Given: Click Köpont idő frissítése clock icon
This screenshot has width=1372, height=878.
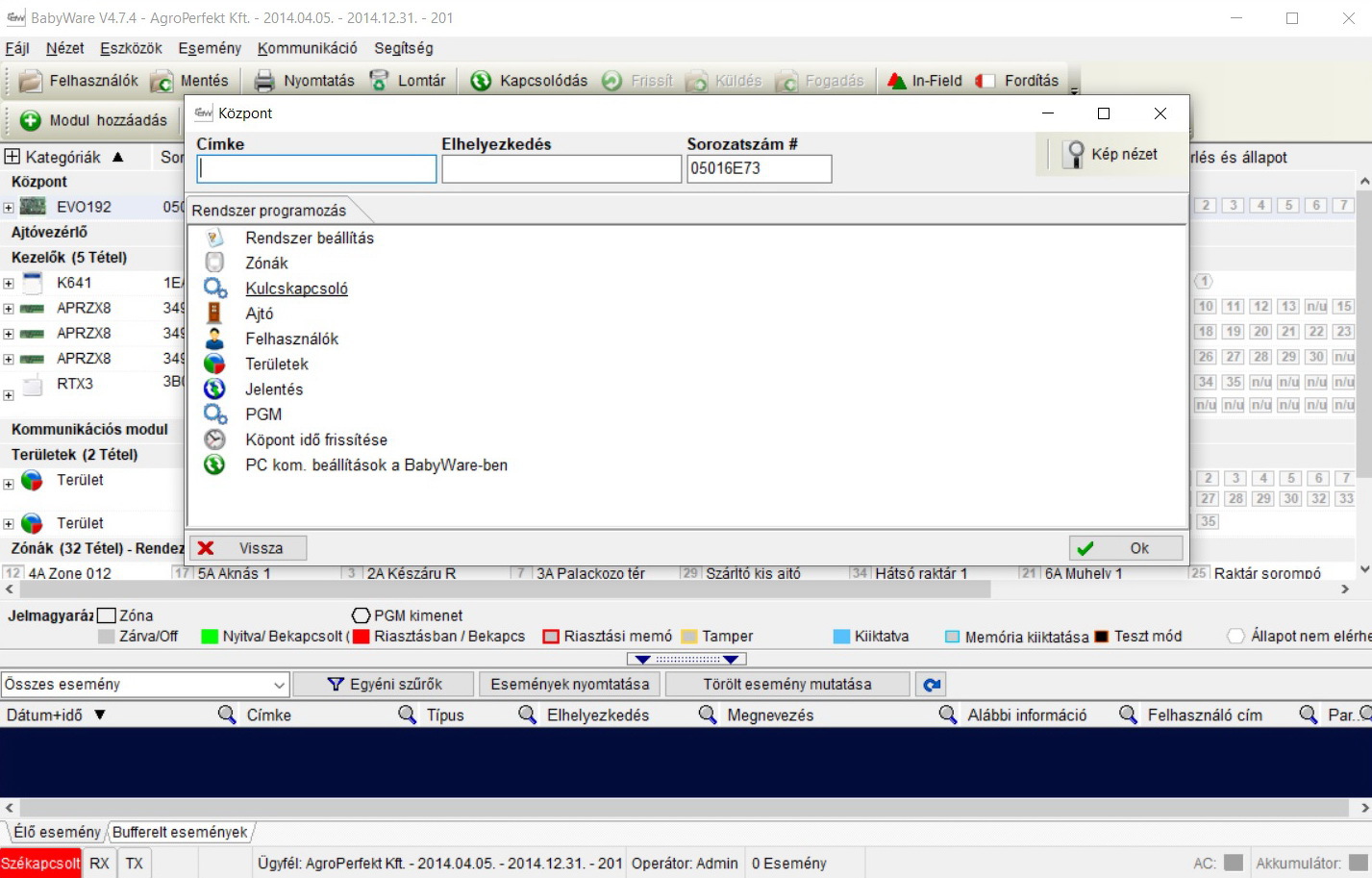Looking at the screenshot, I should click(x=214, y=439).
